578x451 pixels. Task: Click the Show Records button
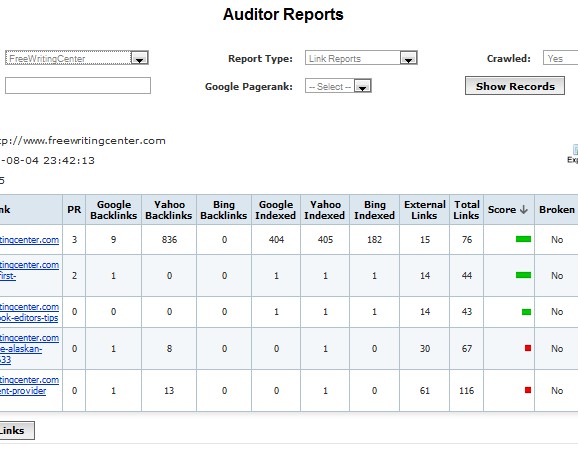[515, 86]
